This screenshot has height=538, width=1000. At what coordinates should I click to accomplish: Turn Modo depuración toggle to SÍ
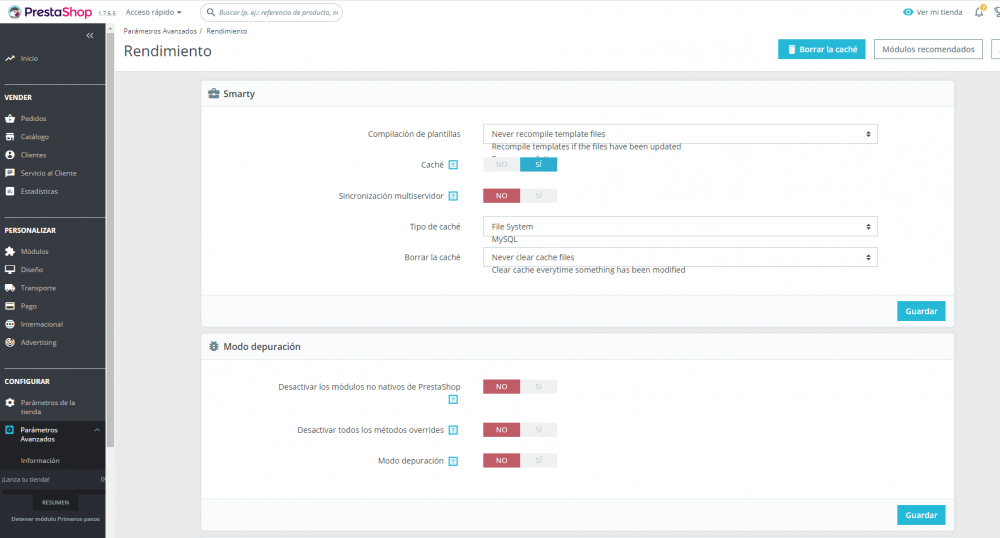(538, 460)
